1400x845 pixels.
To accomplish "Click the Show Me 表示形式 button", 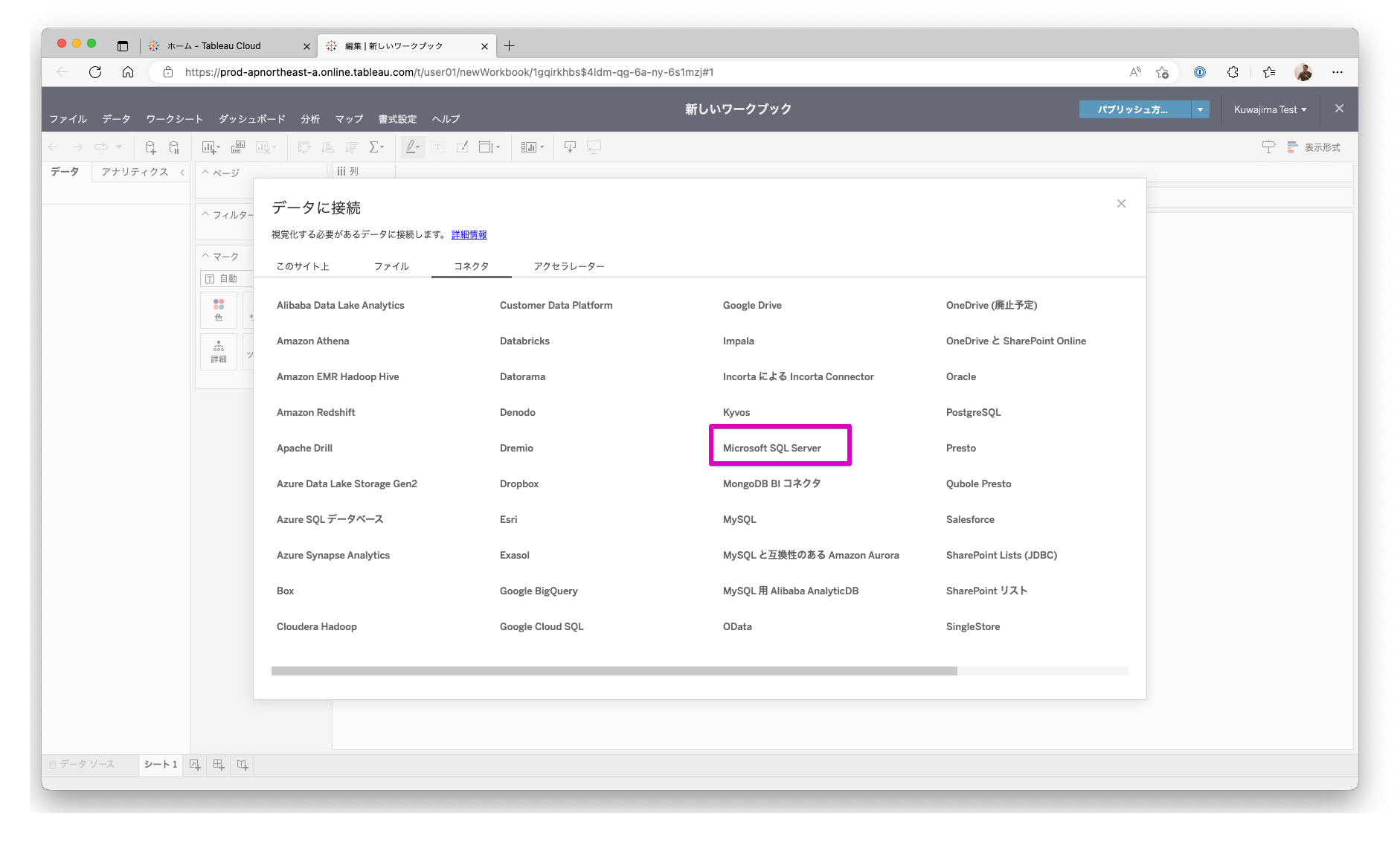I will 1314,147.
